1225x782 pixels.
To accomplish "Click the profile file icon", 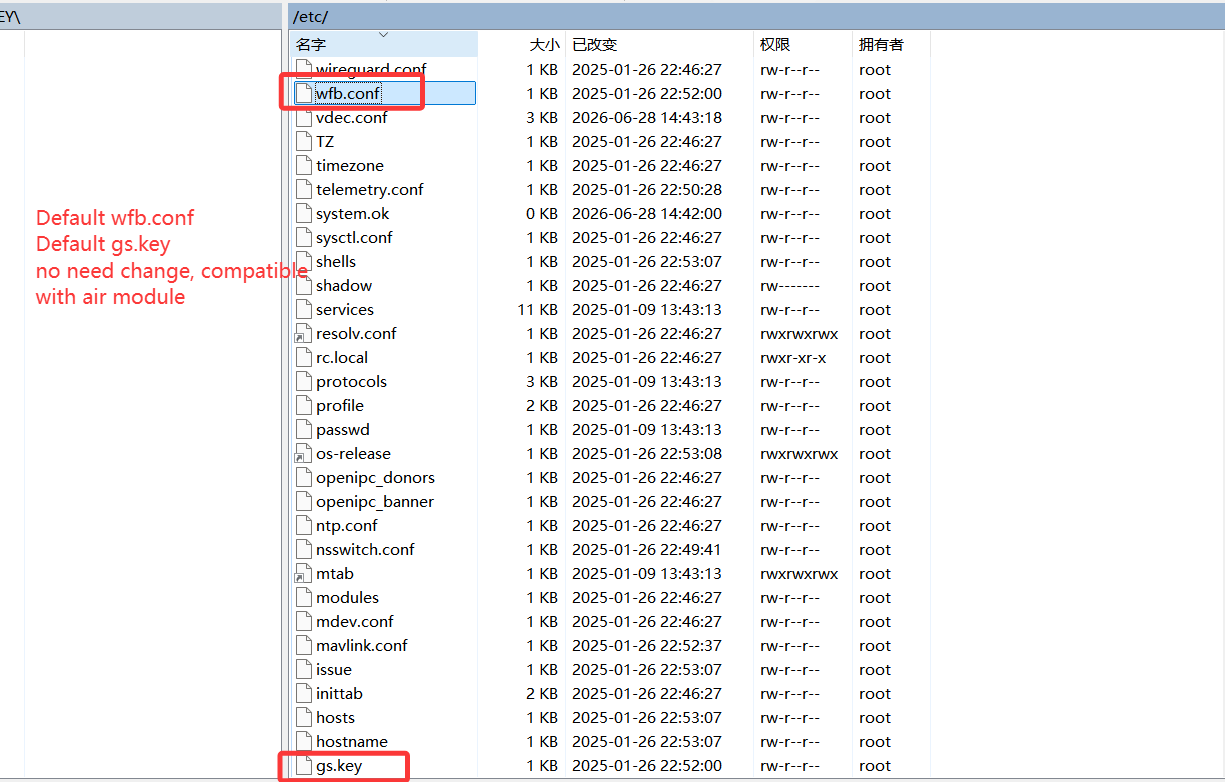I will click(304, 405).
